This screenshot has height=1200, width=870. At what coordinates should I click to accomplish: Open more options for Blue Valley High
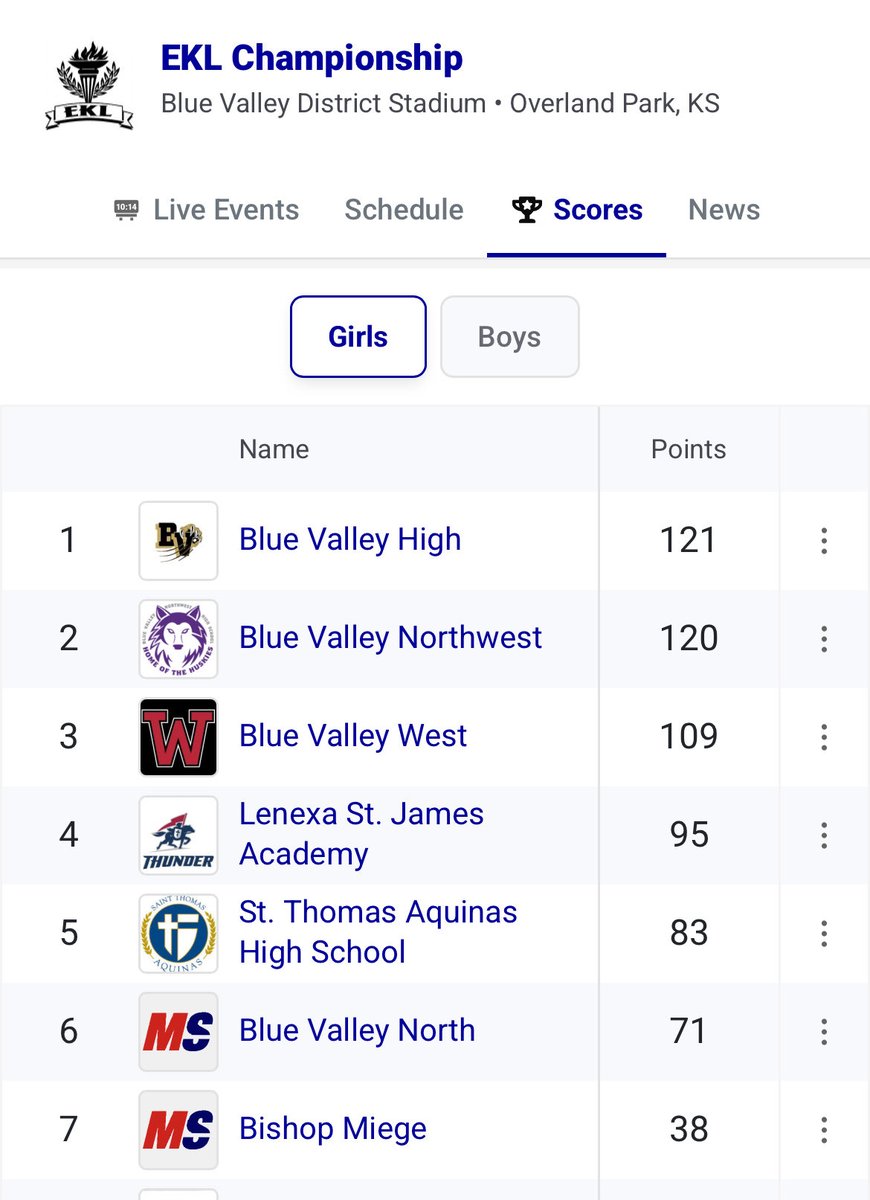824,540
